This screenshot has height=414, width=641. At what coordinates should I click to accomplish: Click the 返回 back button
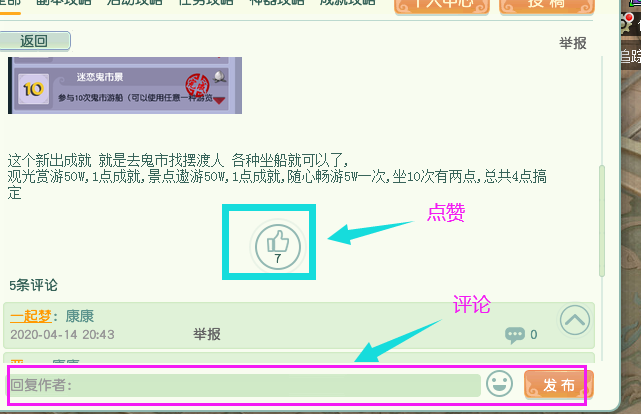(35, 41)
